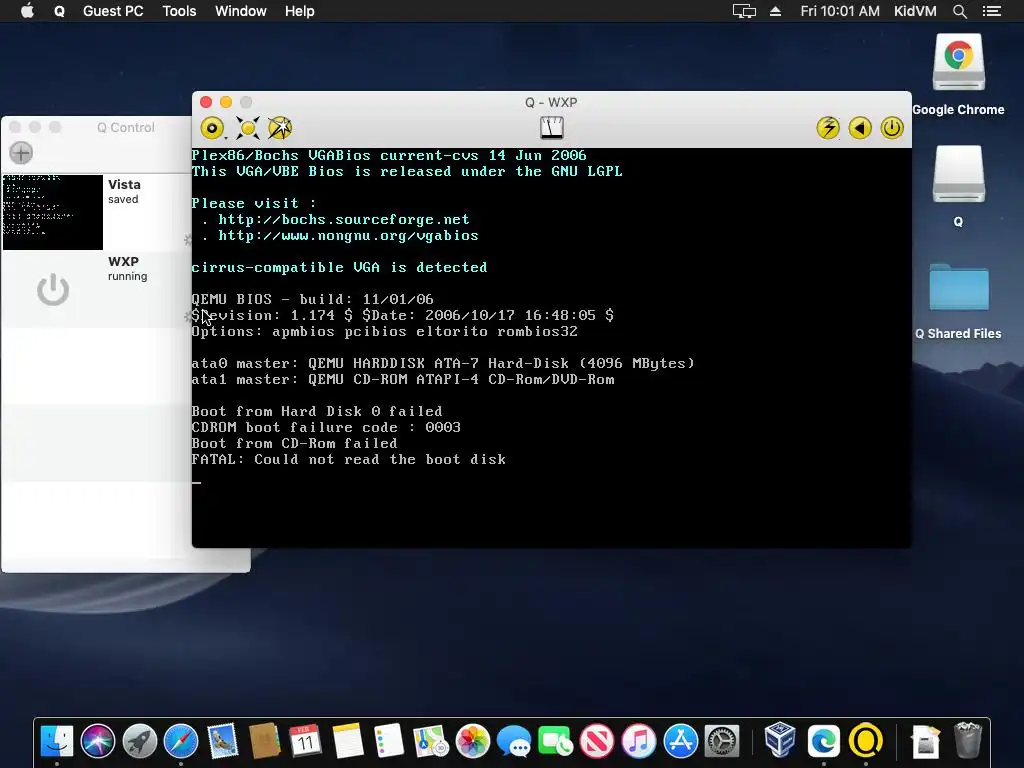1024x768 pixels.
Task: Click the yellow left-arrow icon in WXP toolbar
Action: (860, 128)
